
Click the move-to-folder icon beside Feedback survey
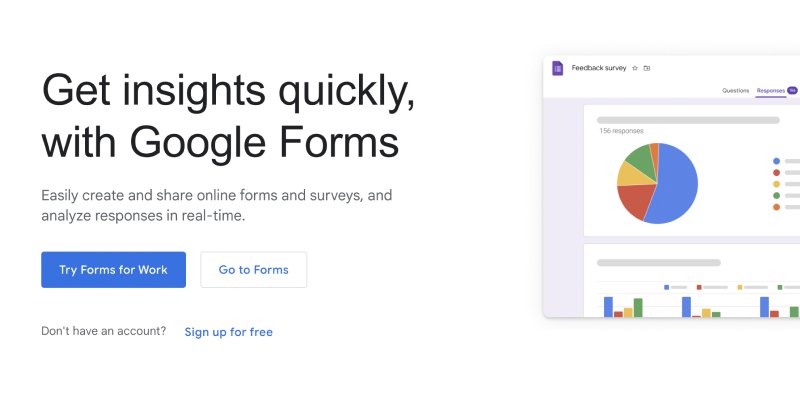click(647, 68)
